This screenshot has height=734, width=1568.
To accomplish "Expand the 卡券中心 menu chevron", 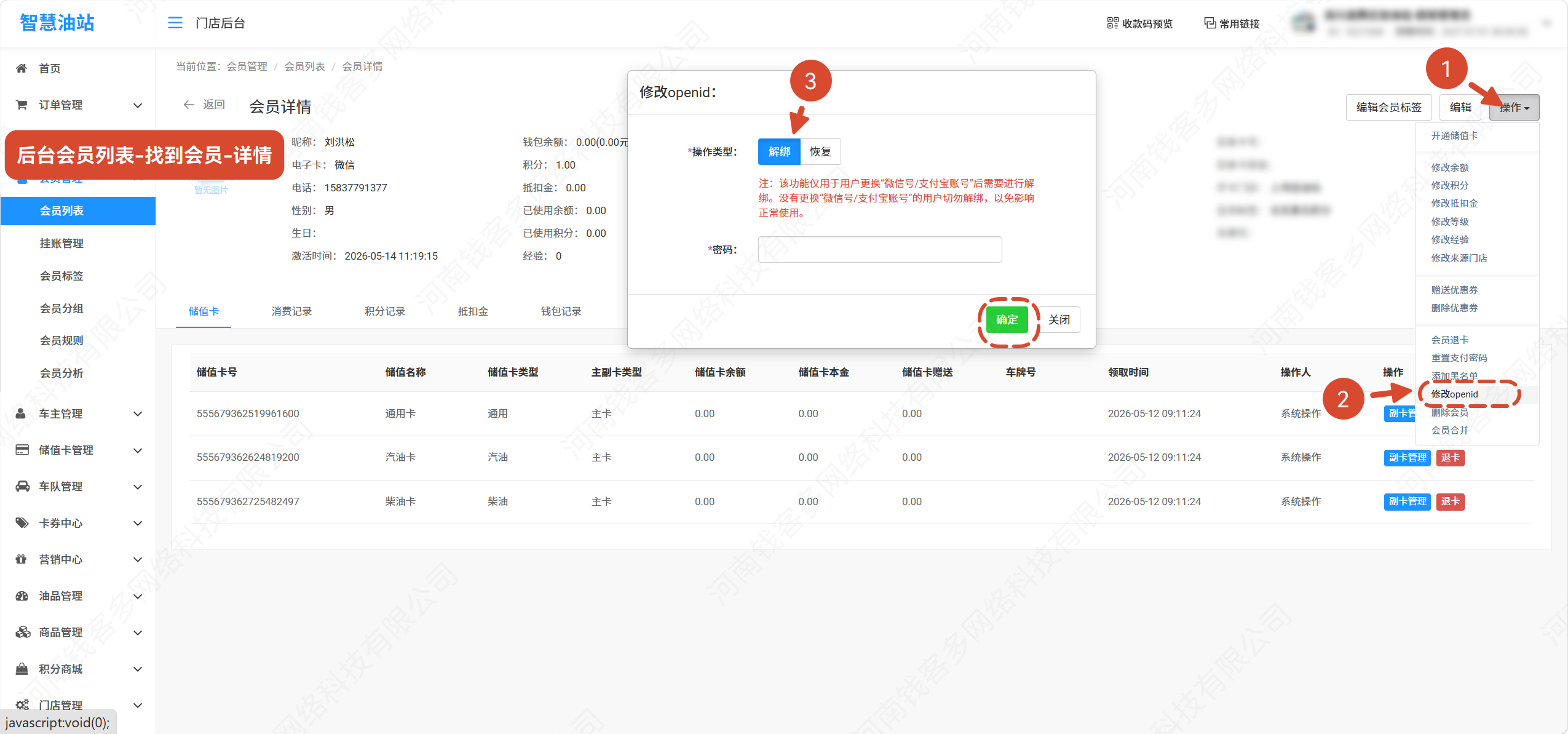I will 138,524.
